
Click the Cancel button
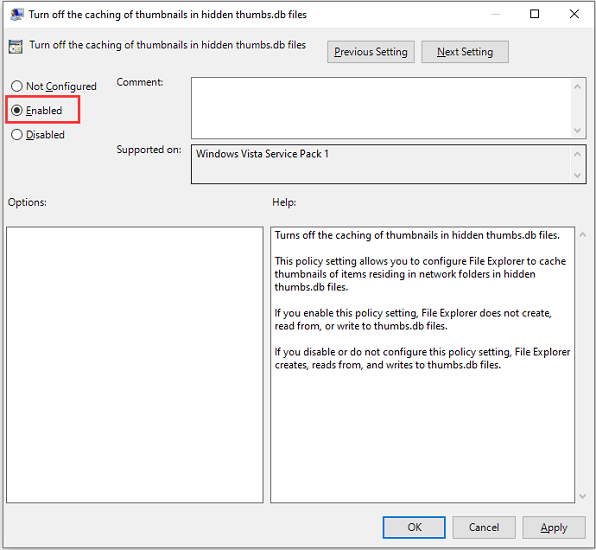(484, 527)
